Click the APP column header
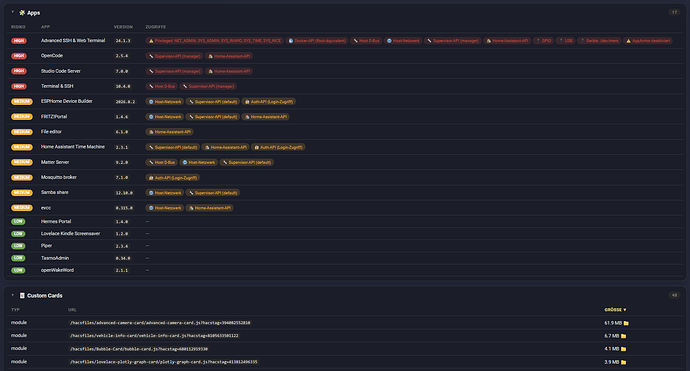Viewport: 690px width, 371px height. pyautogui.click(x=45, y=27)
